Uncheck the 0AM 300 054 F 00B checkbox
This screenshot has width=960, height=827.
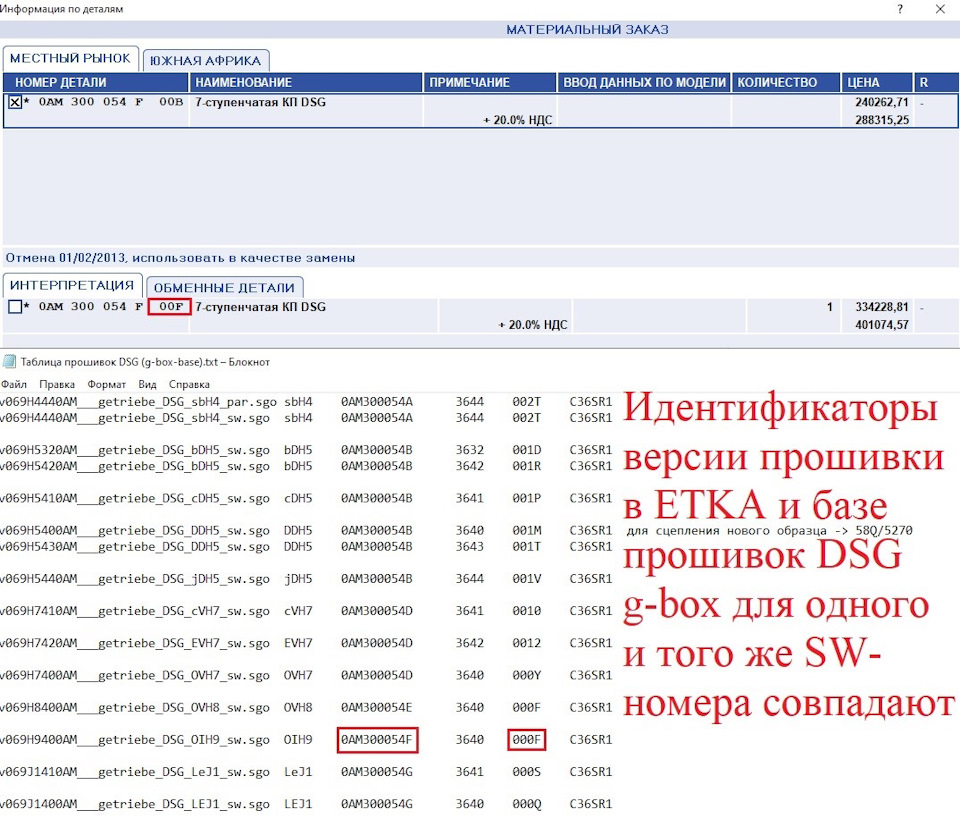click(15, 102)
